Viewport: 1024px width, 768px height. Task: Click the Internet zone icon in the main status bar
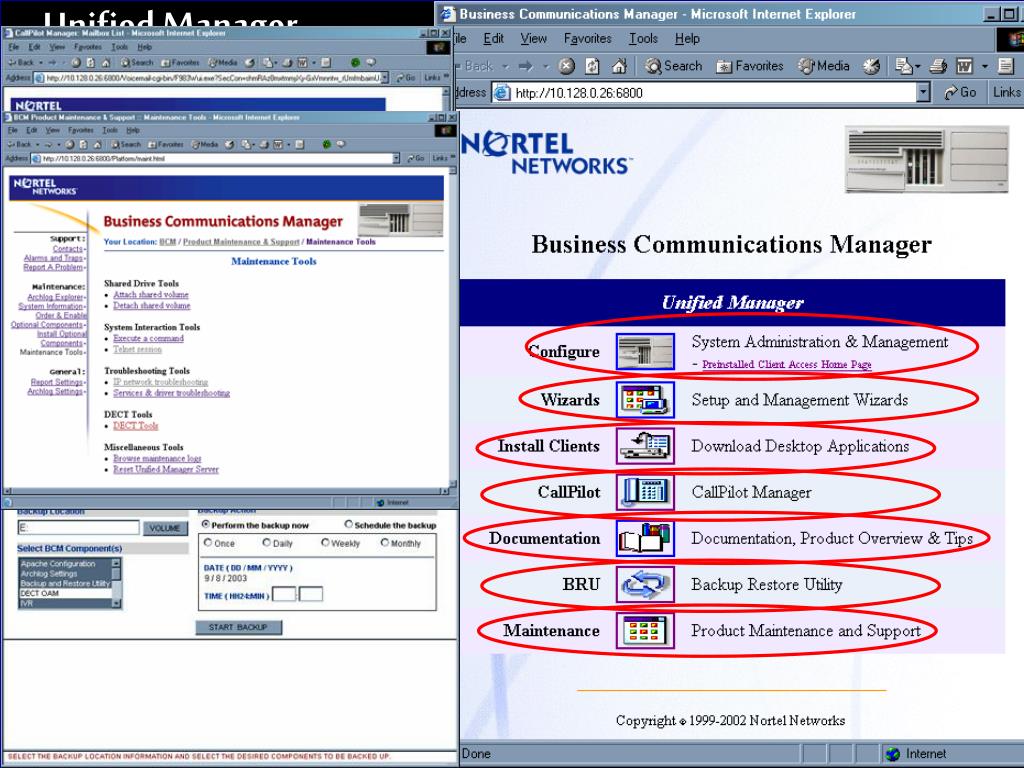[x=893, y=754]
